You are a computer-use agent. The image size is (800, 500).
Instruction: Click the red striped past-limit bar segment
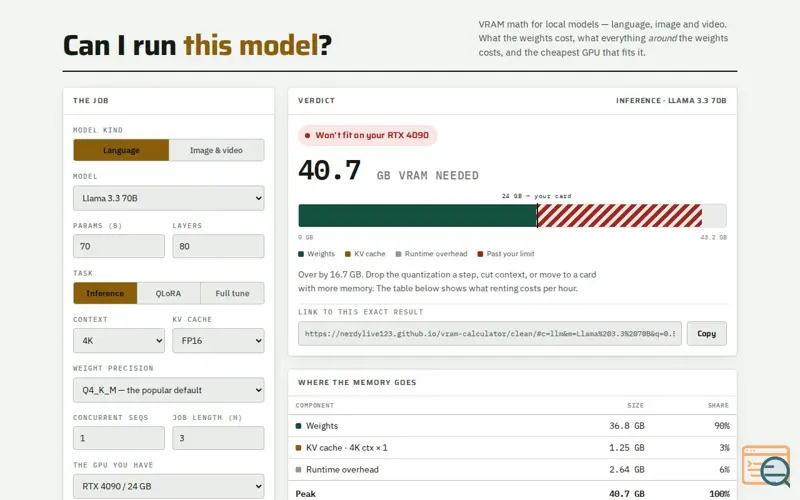(x=619, y=216)
